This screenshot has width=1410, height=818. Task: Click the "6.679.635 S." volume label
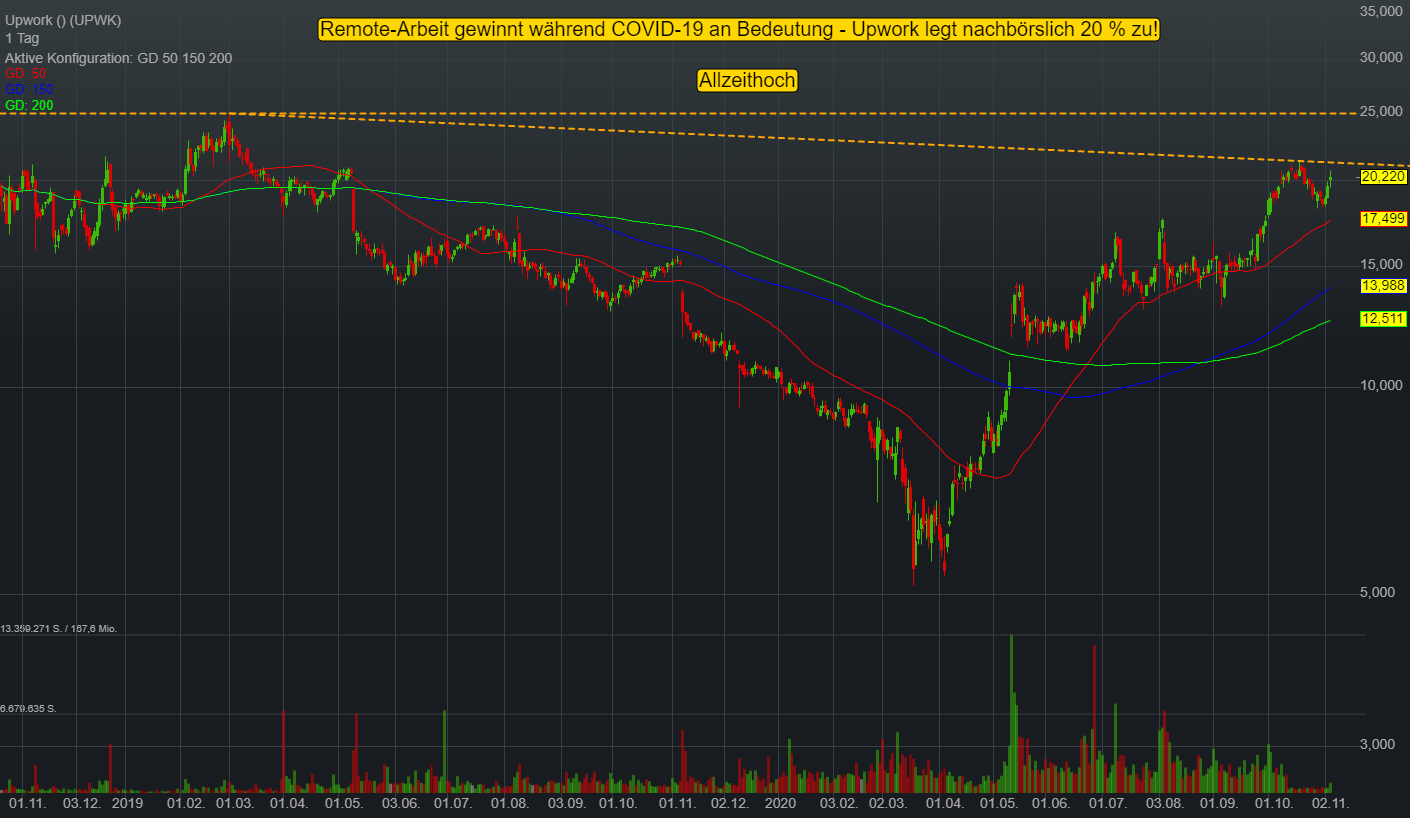tap(29, 709)
